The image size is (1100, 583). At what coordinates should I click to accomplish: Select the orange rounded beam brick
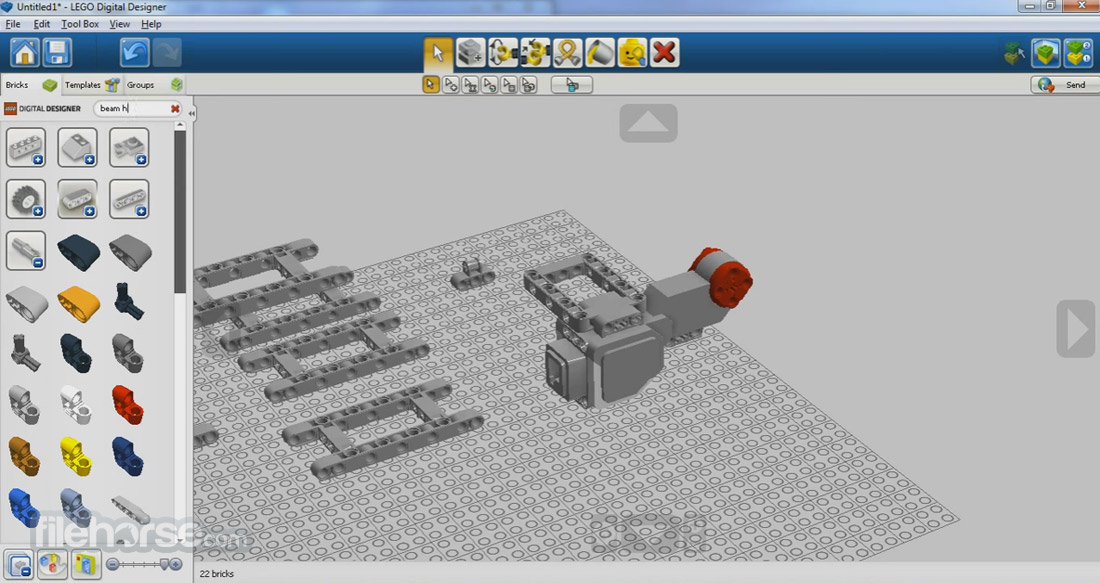coord(78,303)
